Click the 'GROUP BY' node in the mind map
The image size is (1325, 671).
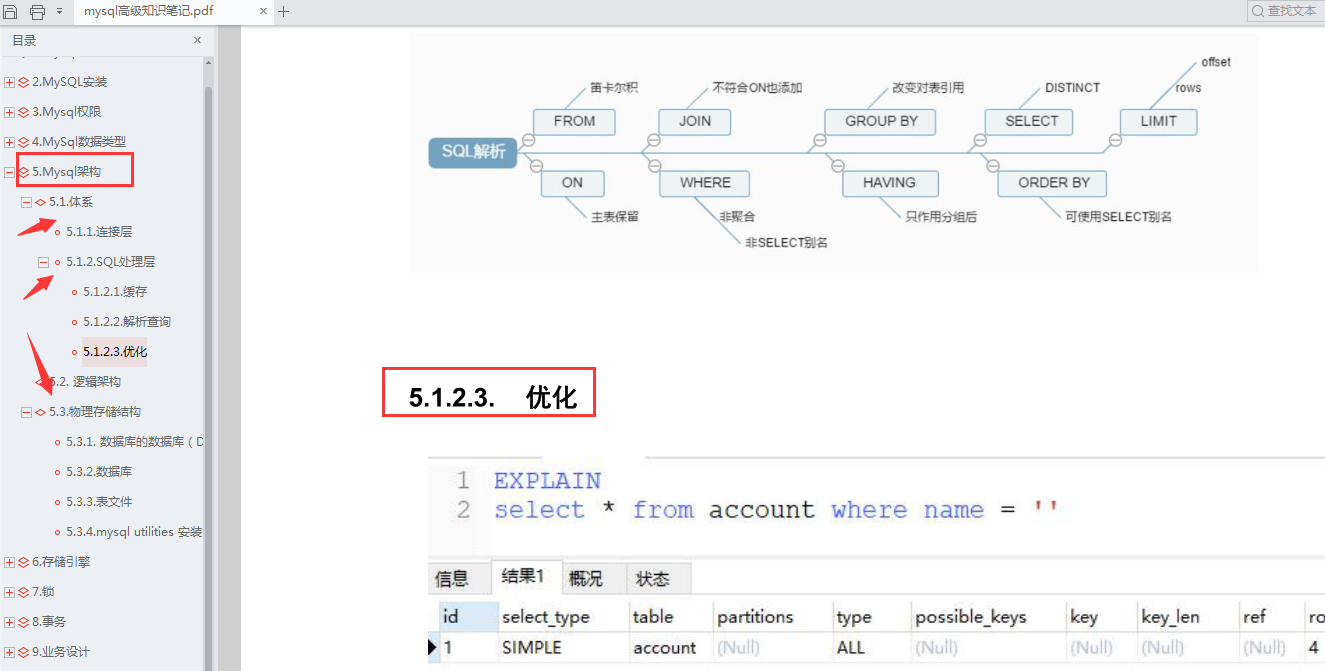pyautogui.click(x=881, y=121)
